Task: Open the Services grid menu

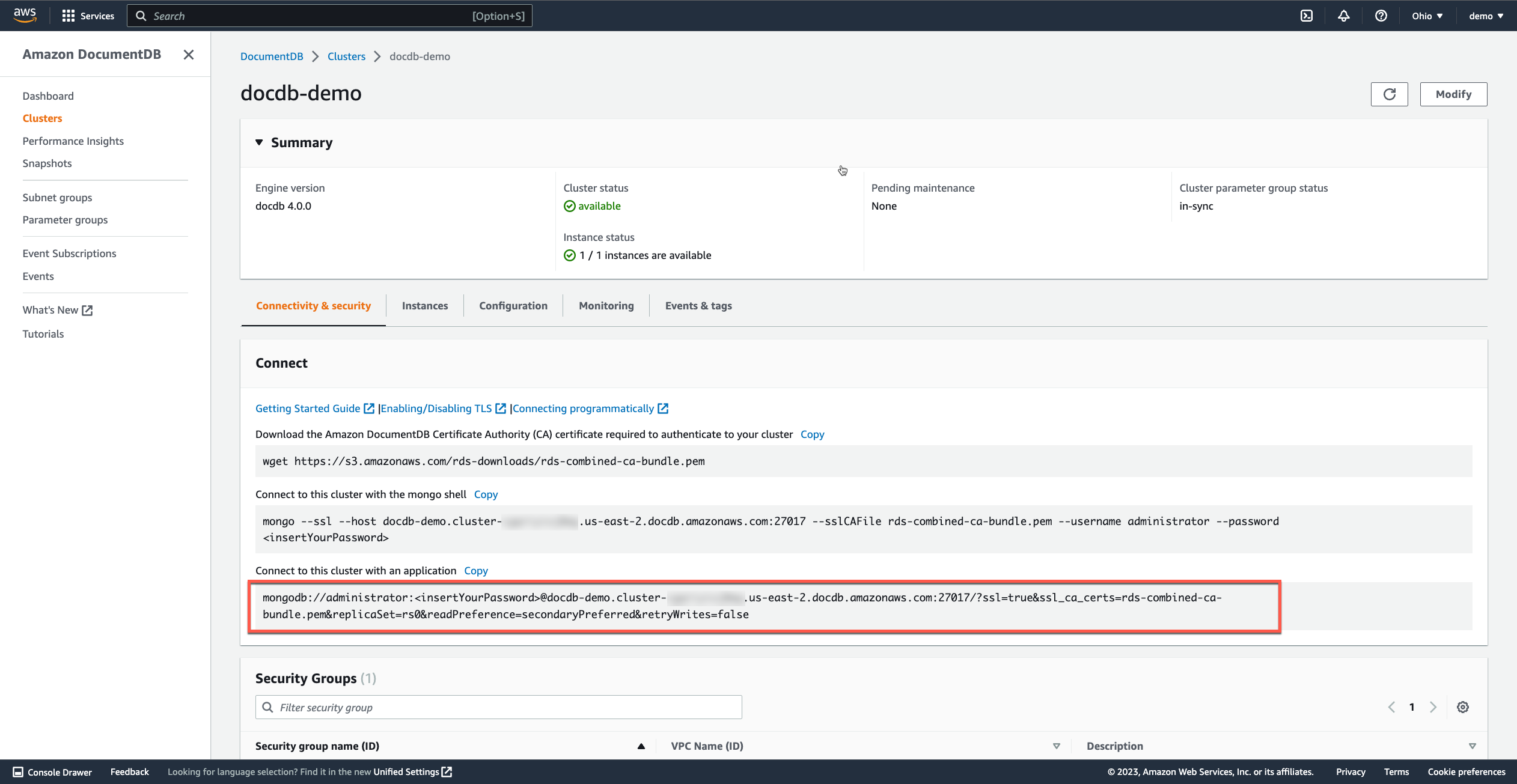Action: click(x=88, y=16)
